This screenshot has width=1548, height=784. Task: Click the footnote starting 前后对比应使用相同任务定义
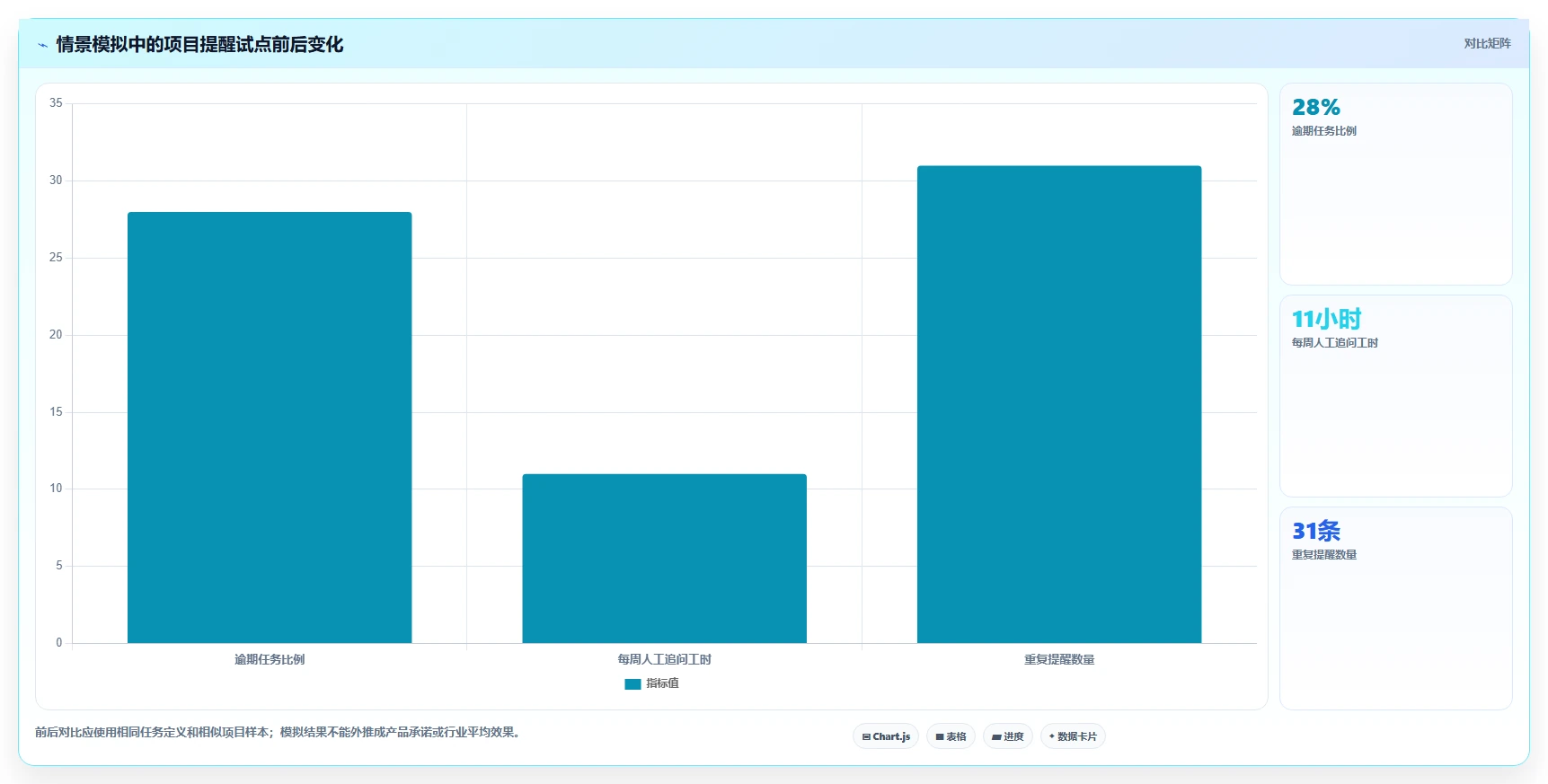(x=278, y=733)
